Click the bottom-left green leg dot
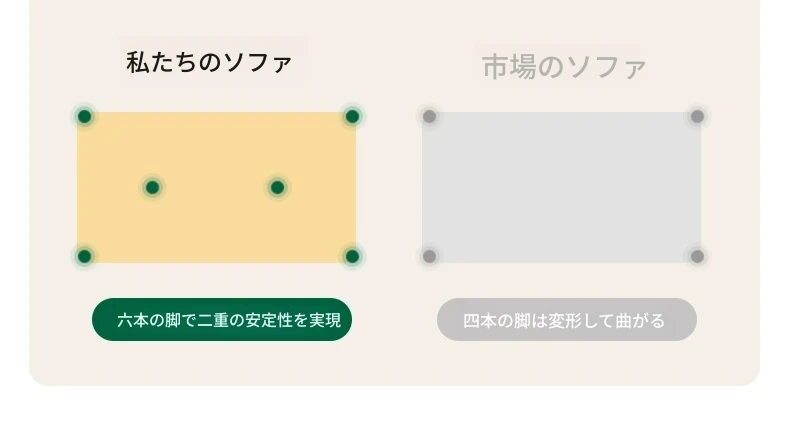This screenshot has width=790, height=444. point(85,256)
